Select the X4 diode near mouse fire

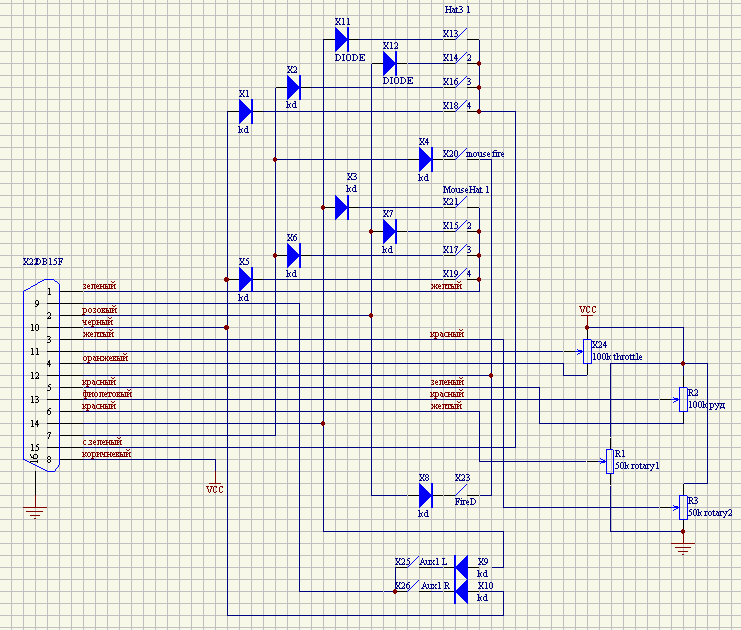coord(426,159)
